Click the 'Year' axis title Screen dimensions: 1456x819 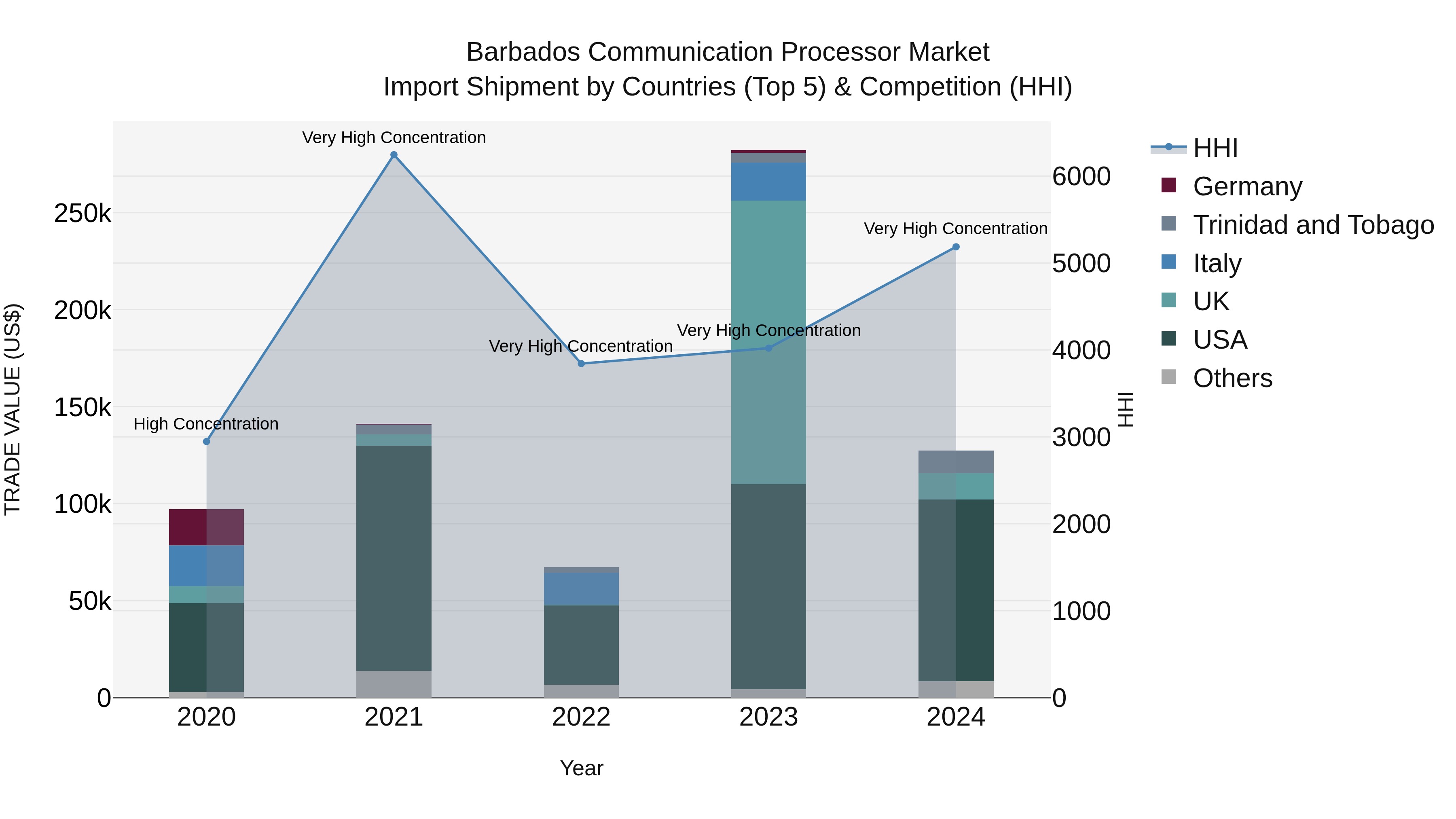click(x=582, y=768)
